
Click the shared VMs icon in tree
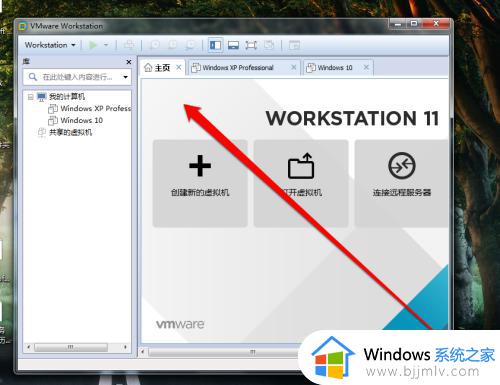tap(41, 132)
